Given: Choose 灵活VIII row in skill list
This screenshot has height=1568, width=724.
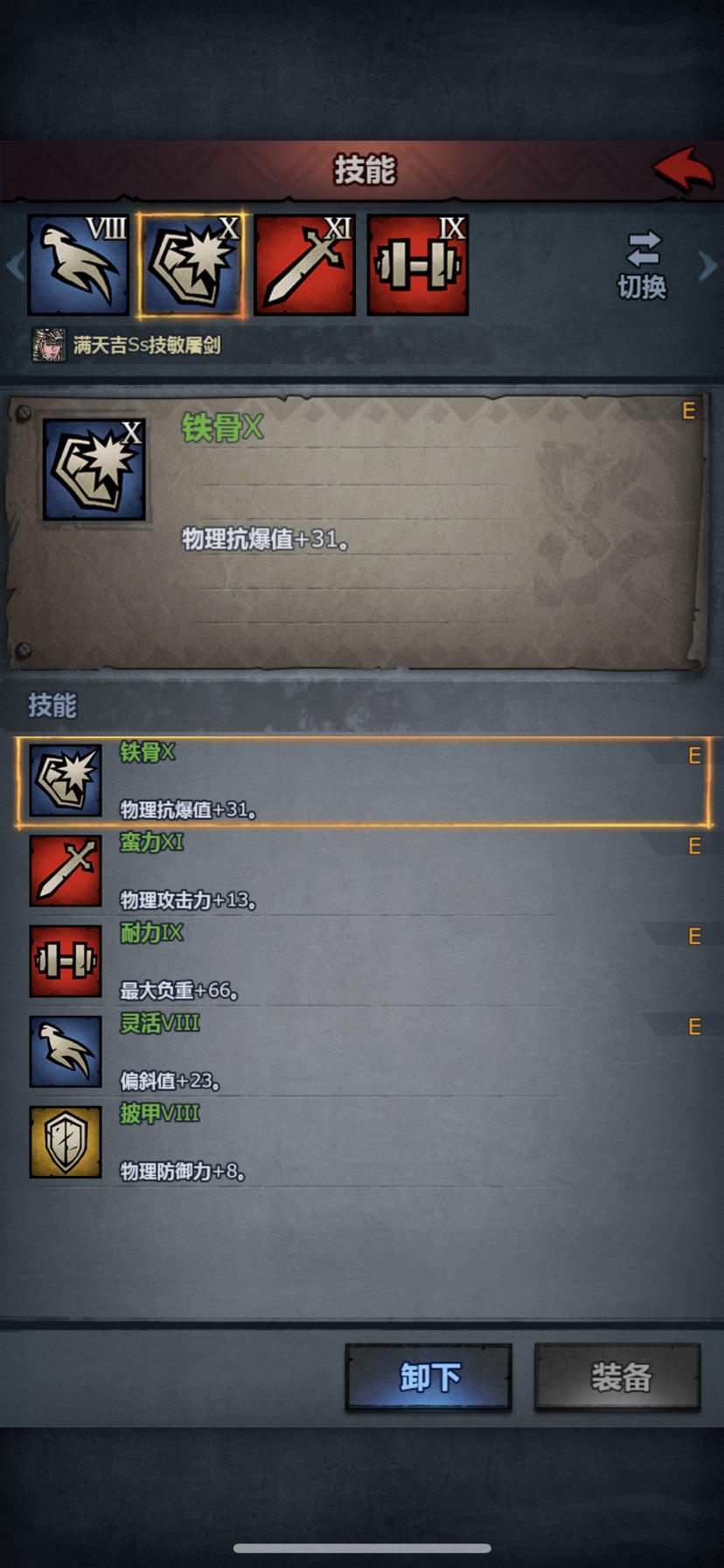Looking at the screenshot, I should tap(362, 1052).
